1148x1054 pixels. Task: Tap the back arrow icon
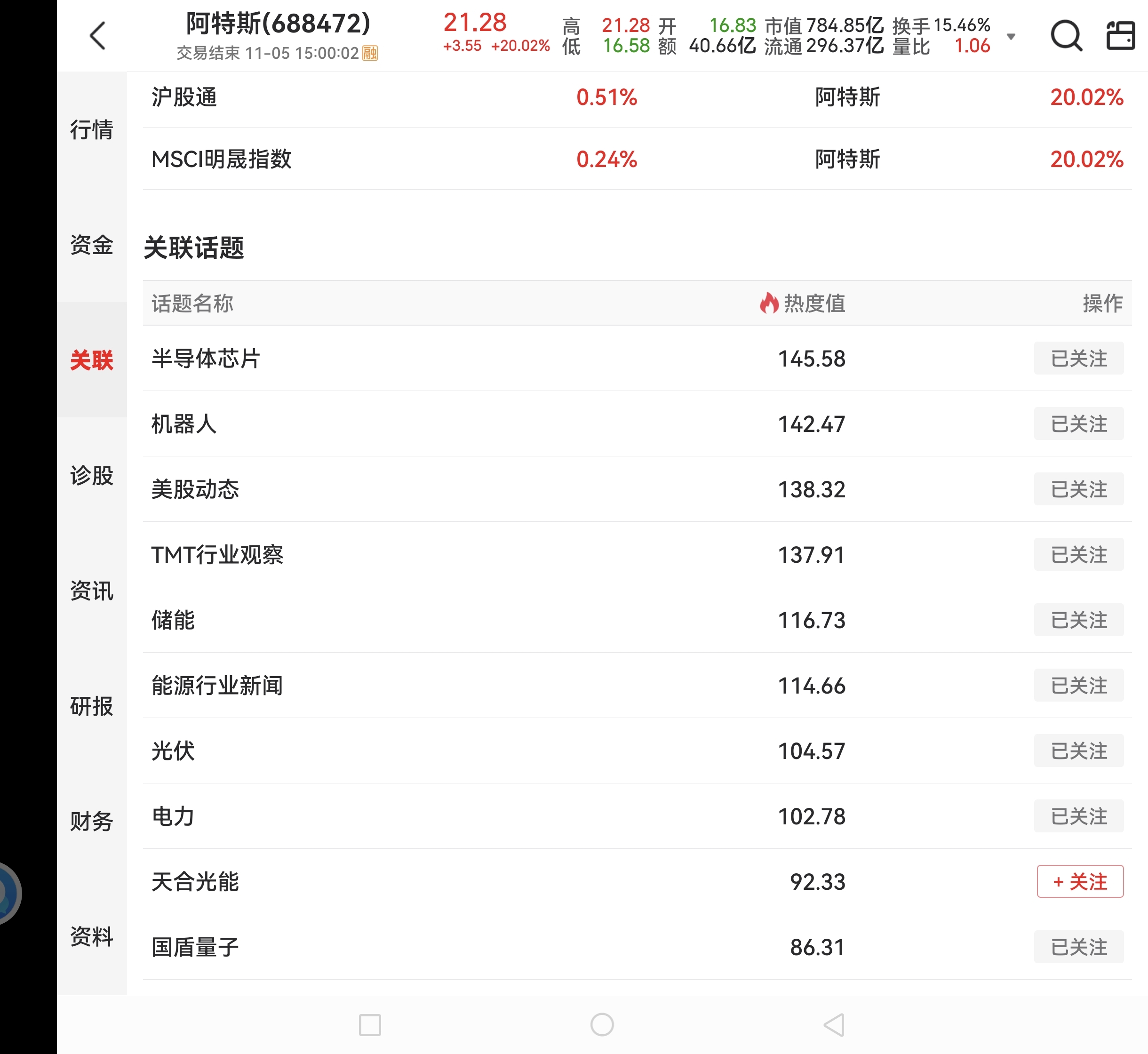98,36
